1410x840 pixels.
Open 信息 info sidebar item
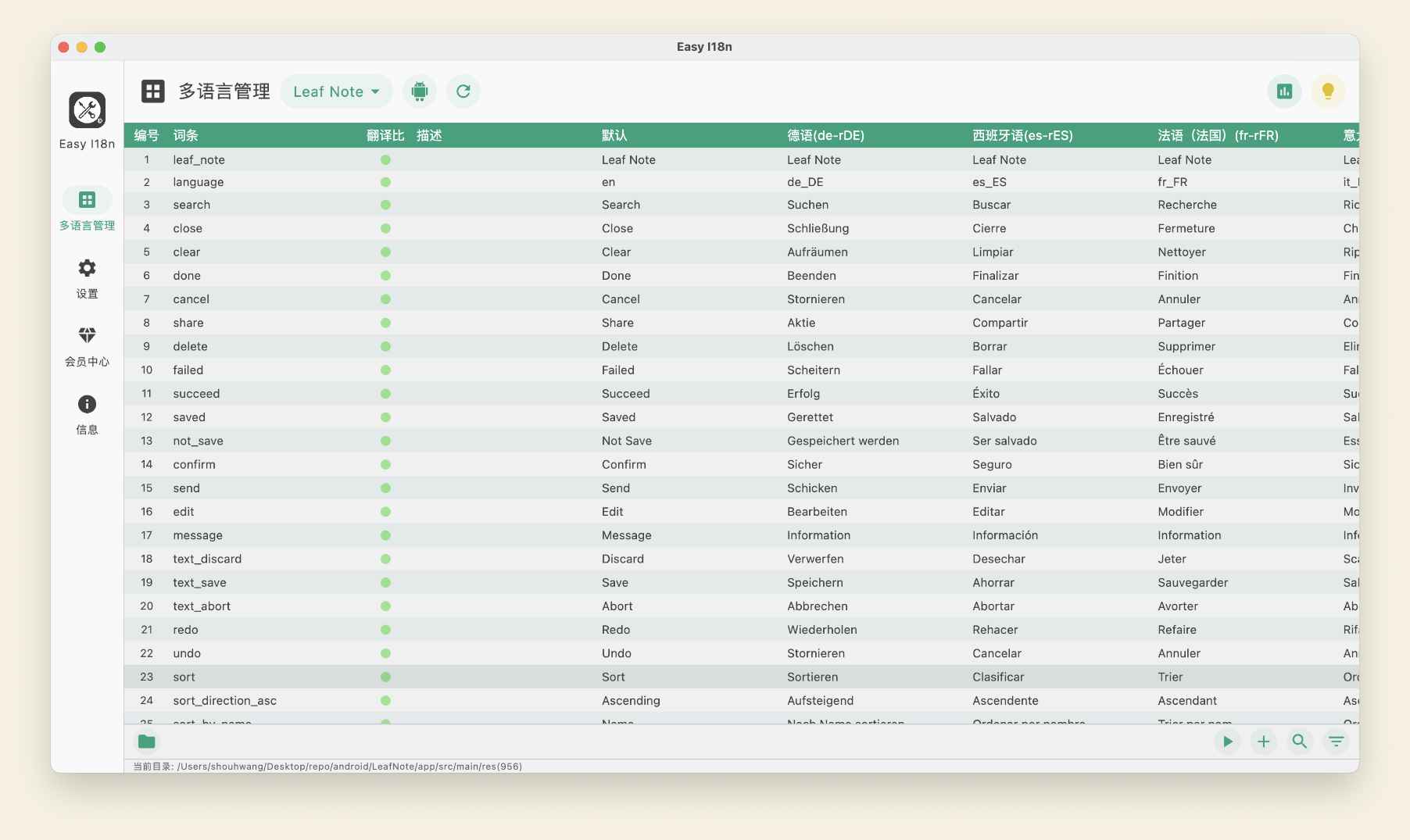tap(87, 414)
